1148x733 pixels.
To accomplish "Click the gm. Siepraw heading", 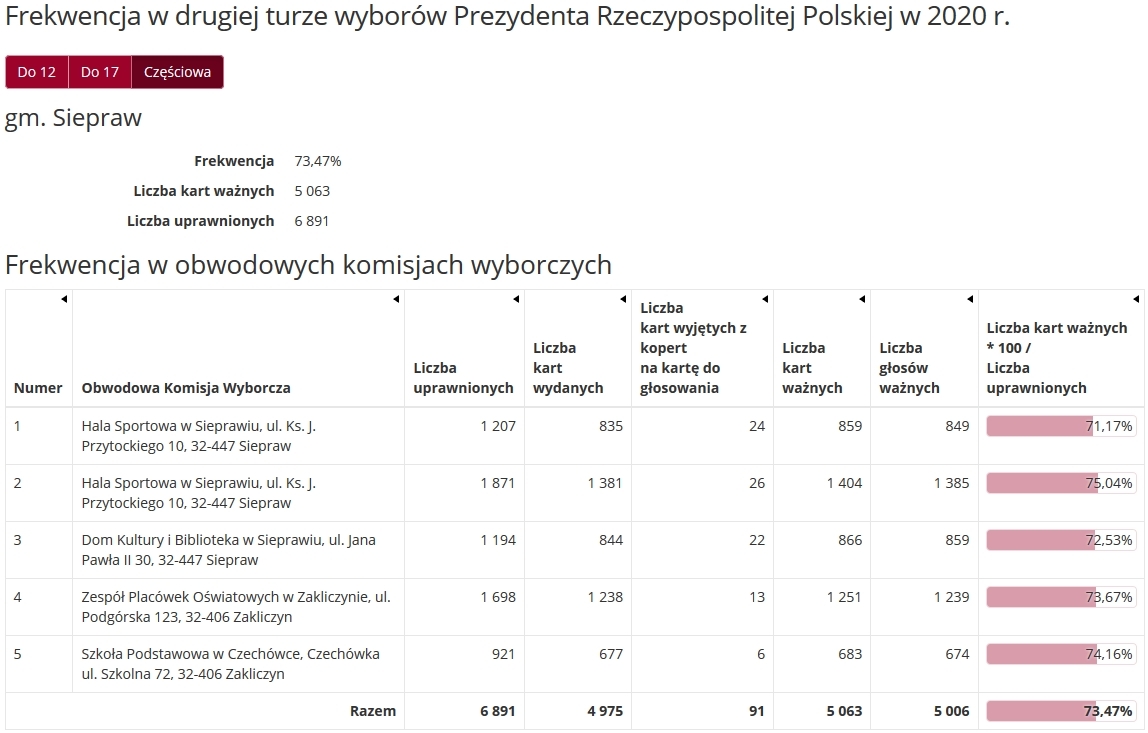I will coord(74,118).
